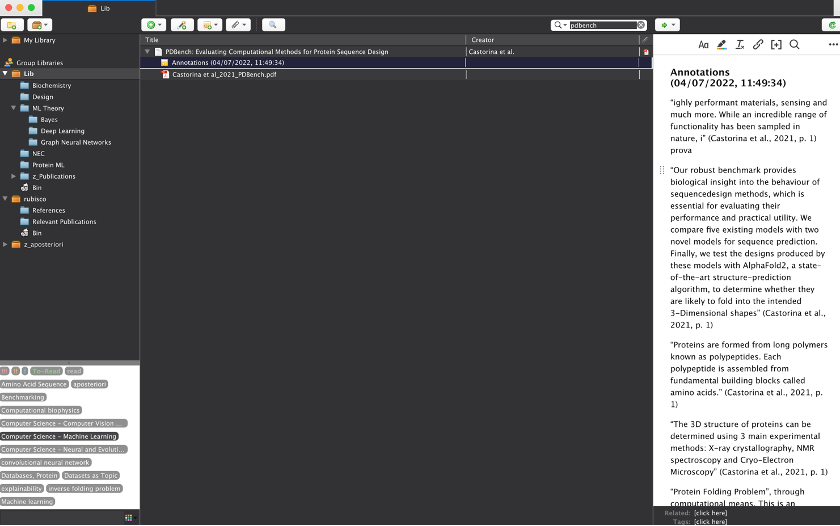840x526 pixels.
Task: Click the Format Text Aa icon
Action: pyautogui.click(x=703, y=45)
